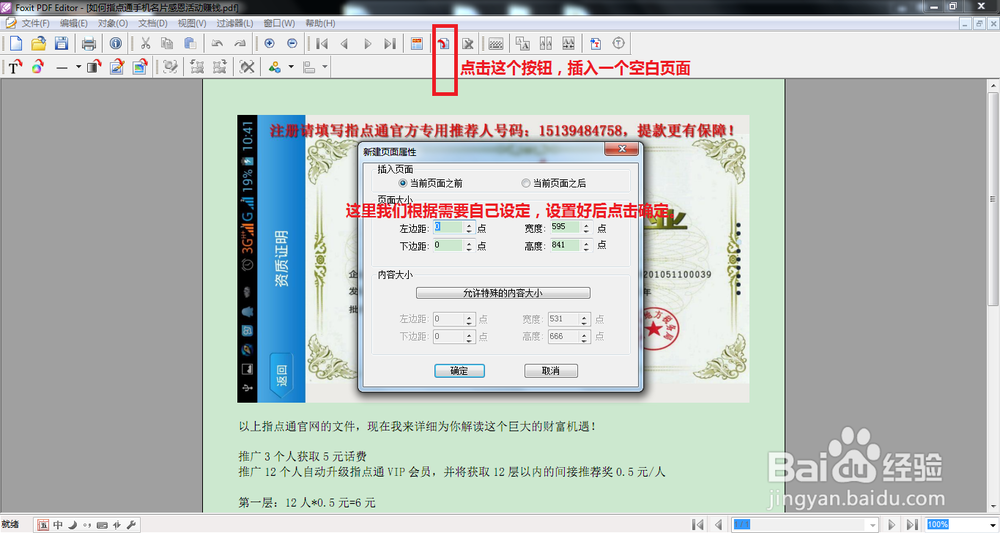Select the 当前页面之后 radio button
Viewport: 1000px width, 533px height.
[526, 184]
